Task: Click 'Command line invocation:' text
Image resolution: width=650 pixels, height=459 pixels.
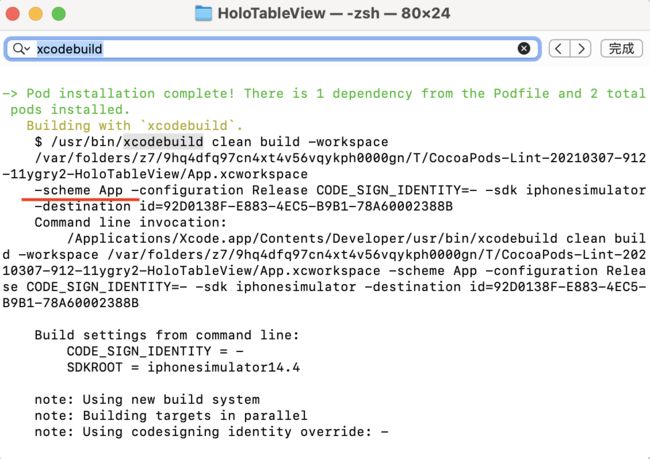Action: [131, 223]
